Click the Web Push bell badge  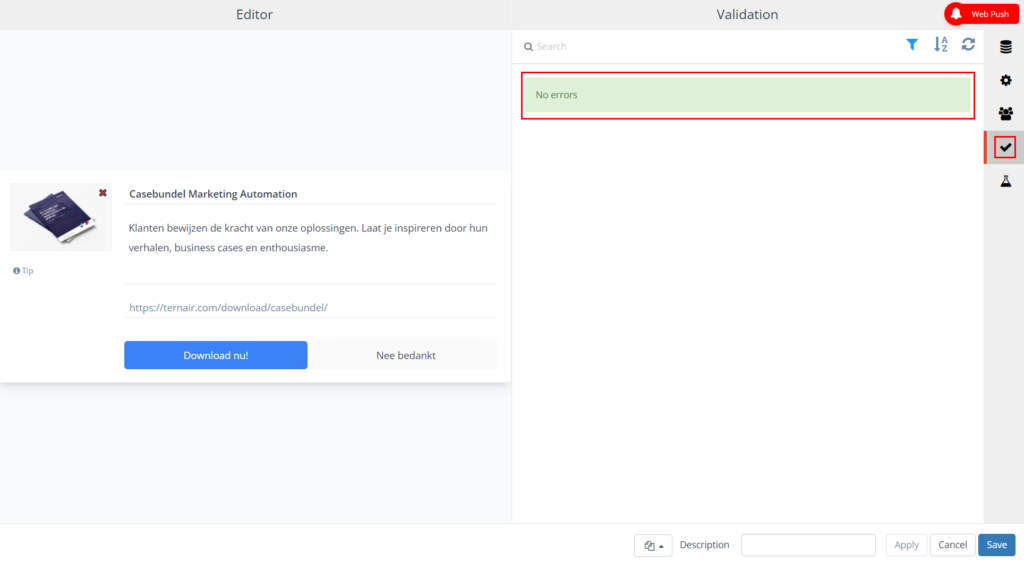[x=981, y=14]
